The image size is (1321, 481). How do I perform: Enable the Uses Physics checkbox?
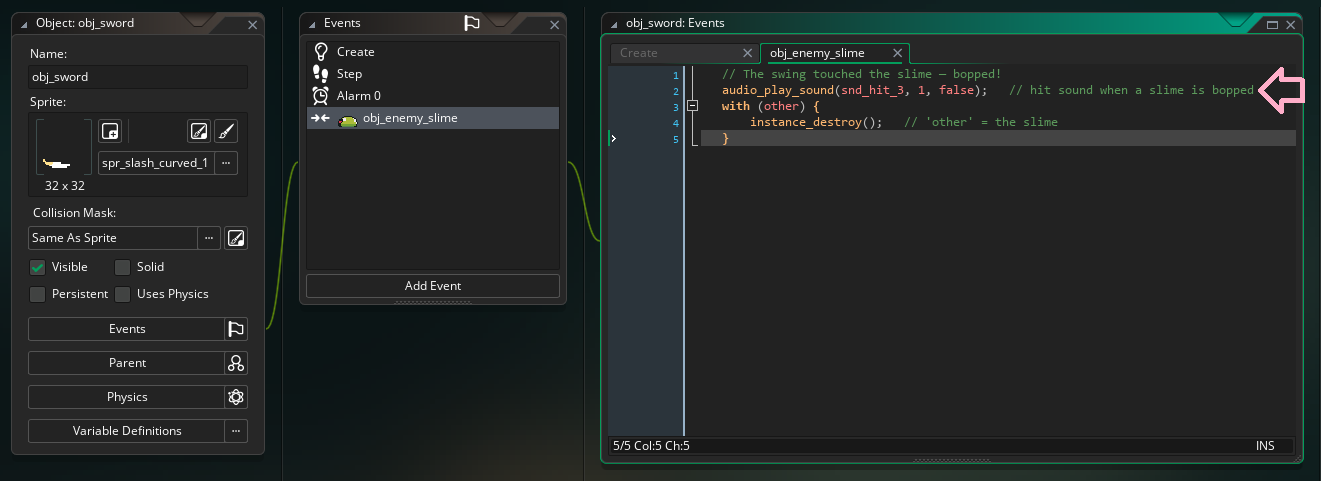122,294
